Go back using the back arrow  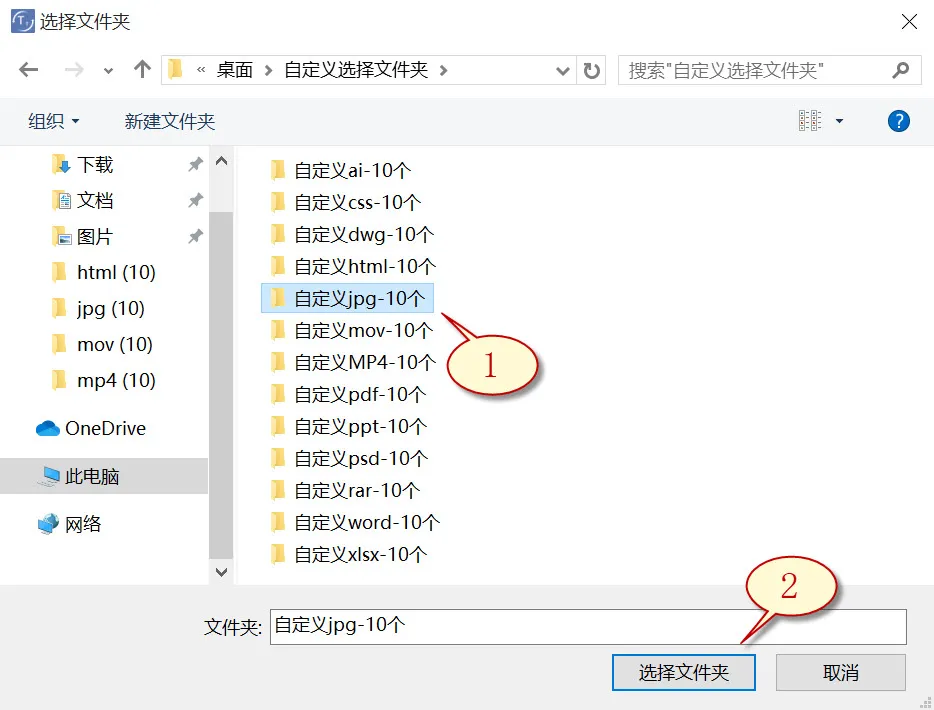click(28, 69)
